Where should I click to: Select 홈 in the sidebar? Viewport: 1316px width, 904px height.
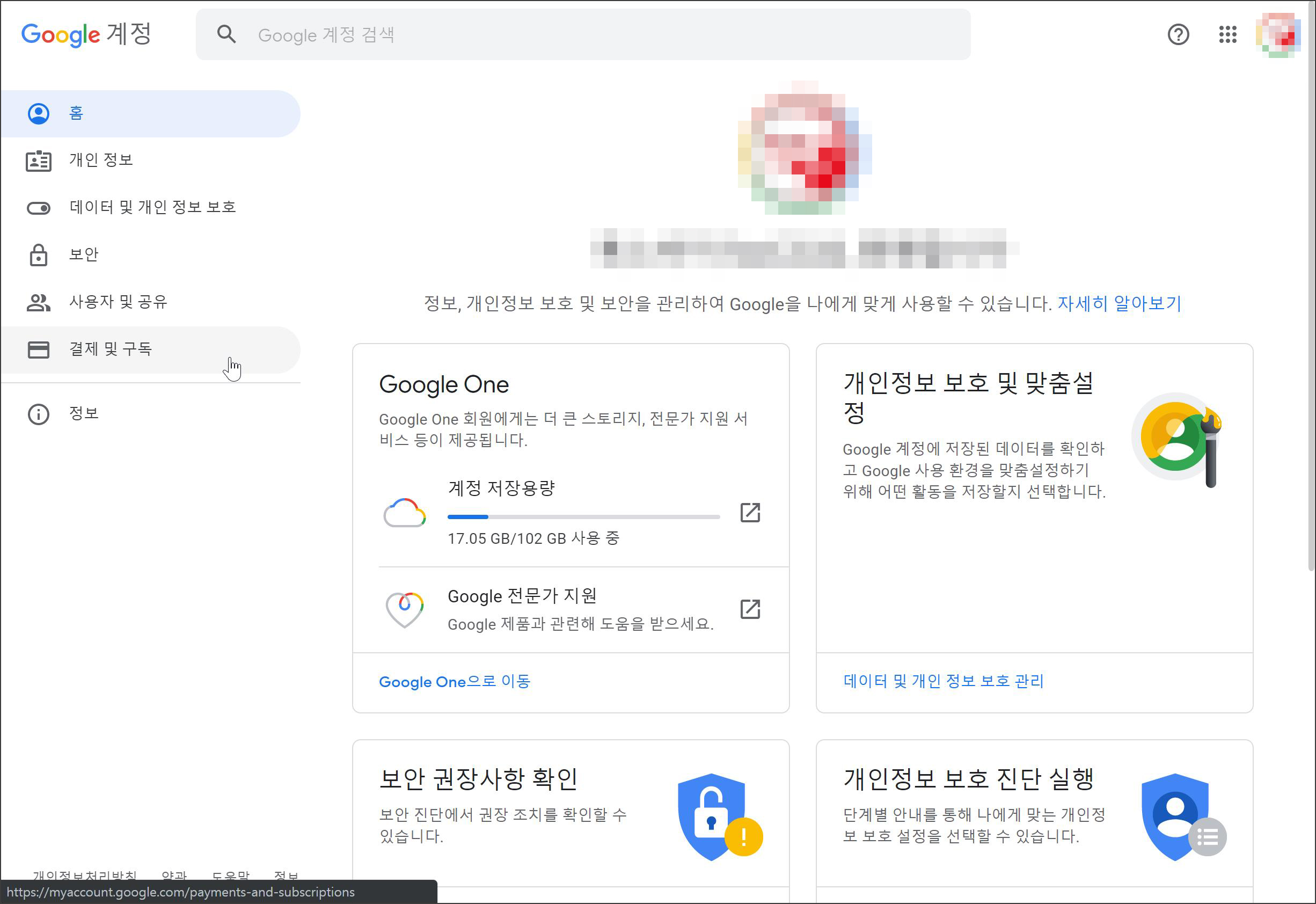pyautogui.click(x=76, y=113)
